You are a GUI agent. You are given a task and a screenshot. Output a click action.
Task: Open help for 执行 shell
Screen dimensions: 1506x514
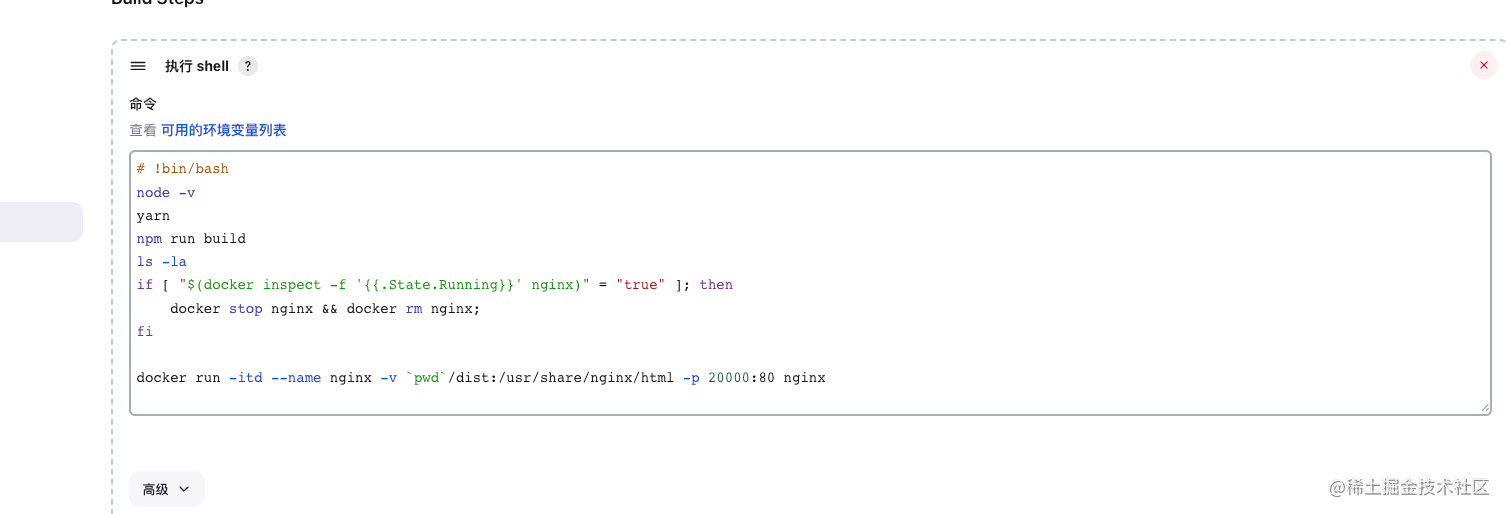(x=248, y=66)
